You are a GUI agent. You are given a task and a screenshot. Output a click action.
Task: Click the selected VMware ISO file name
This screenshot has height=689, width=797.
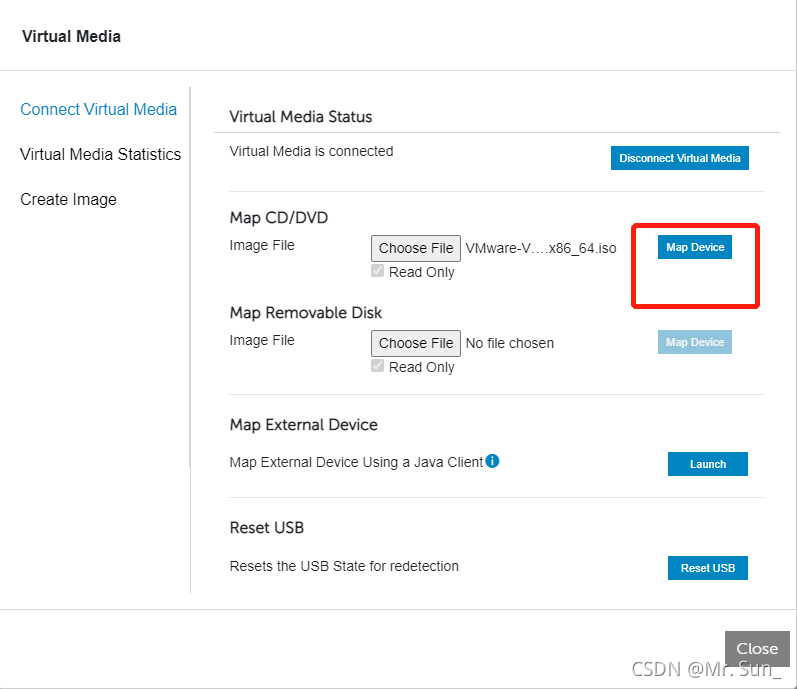point(541,248)
